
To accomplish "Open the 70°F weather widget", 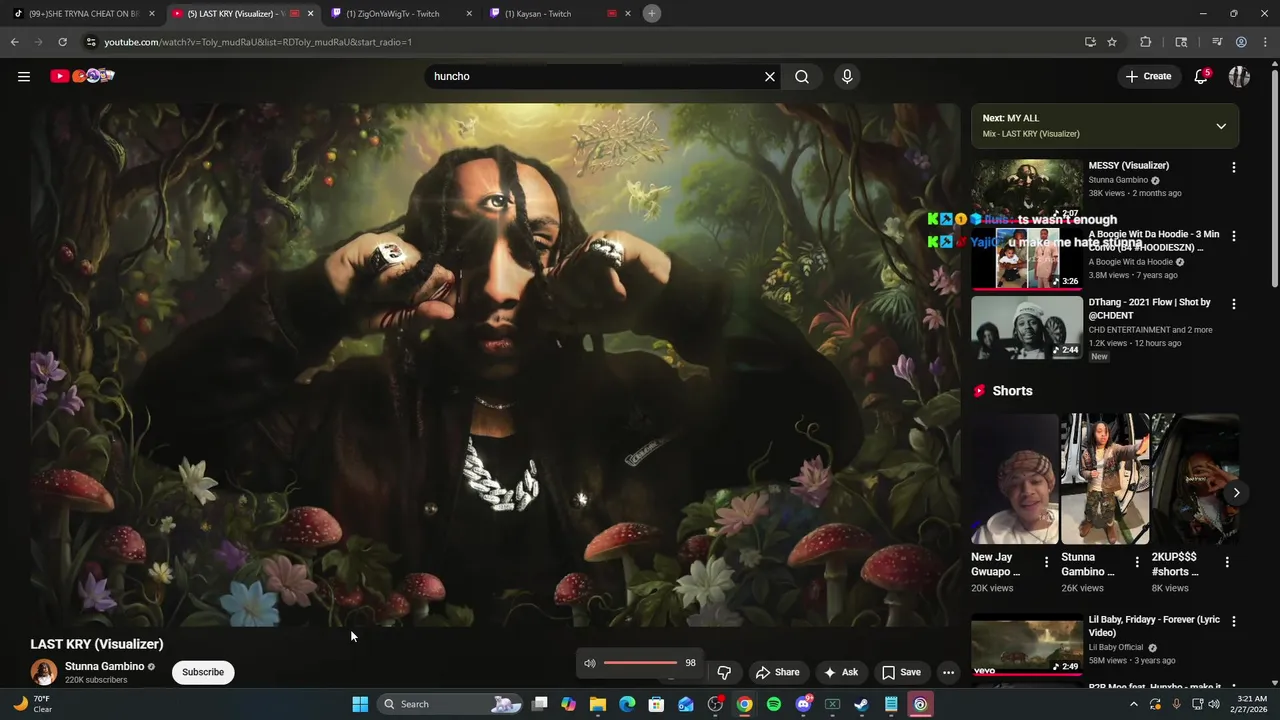I will pos(32,704).
